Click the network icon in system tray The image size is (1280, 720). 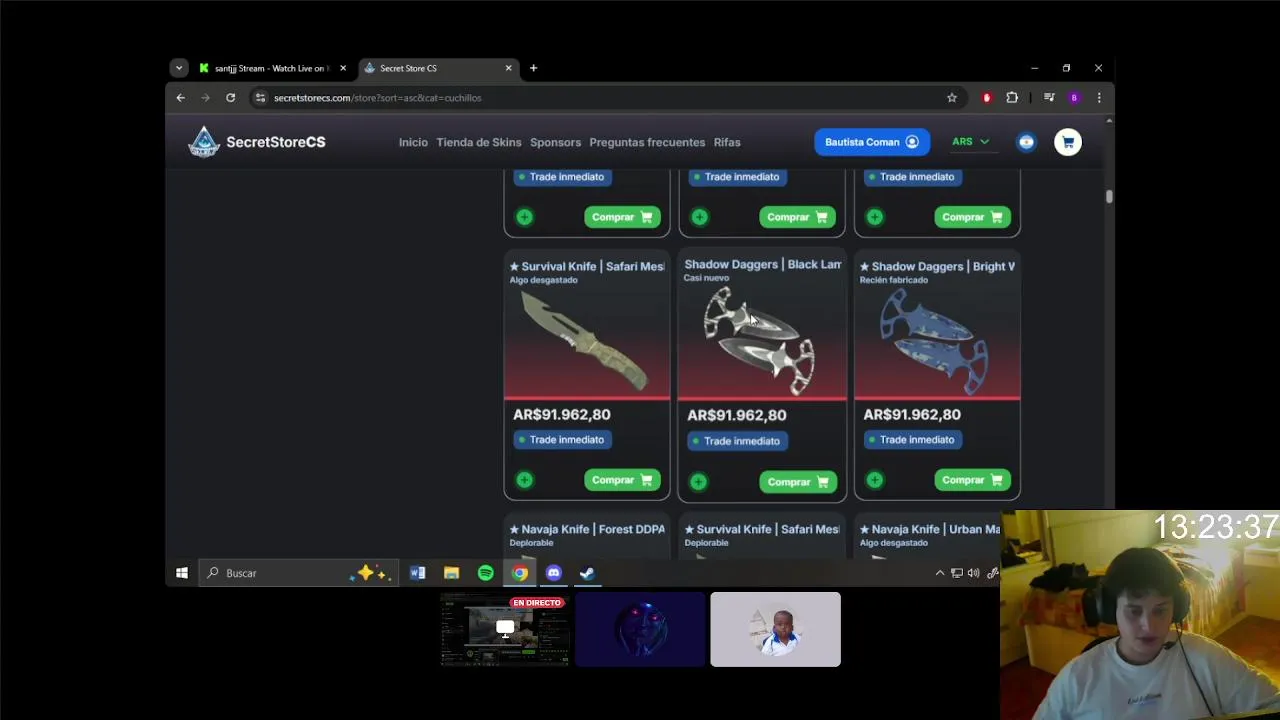coord(957,573)
